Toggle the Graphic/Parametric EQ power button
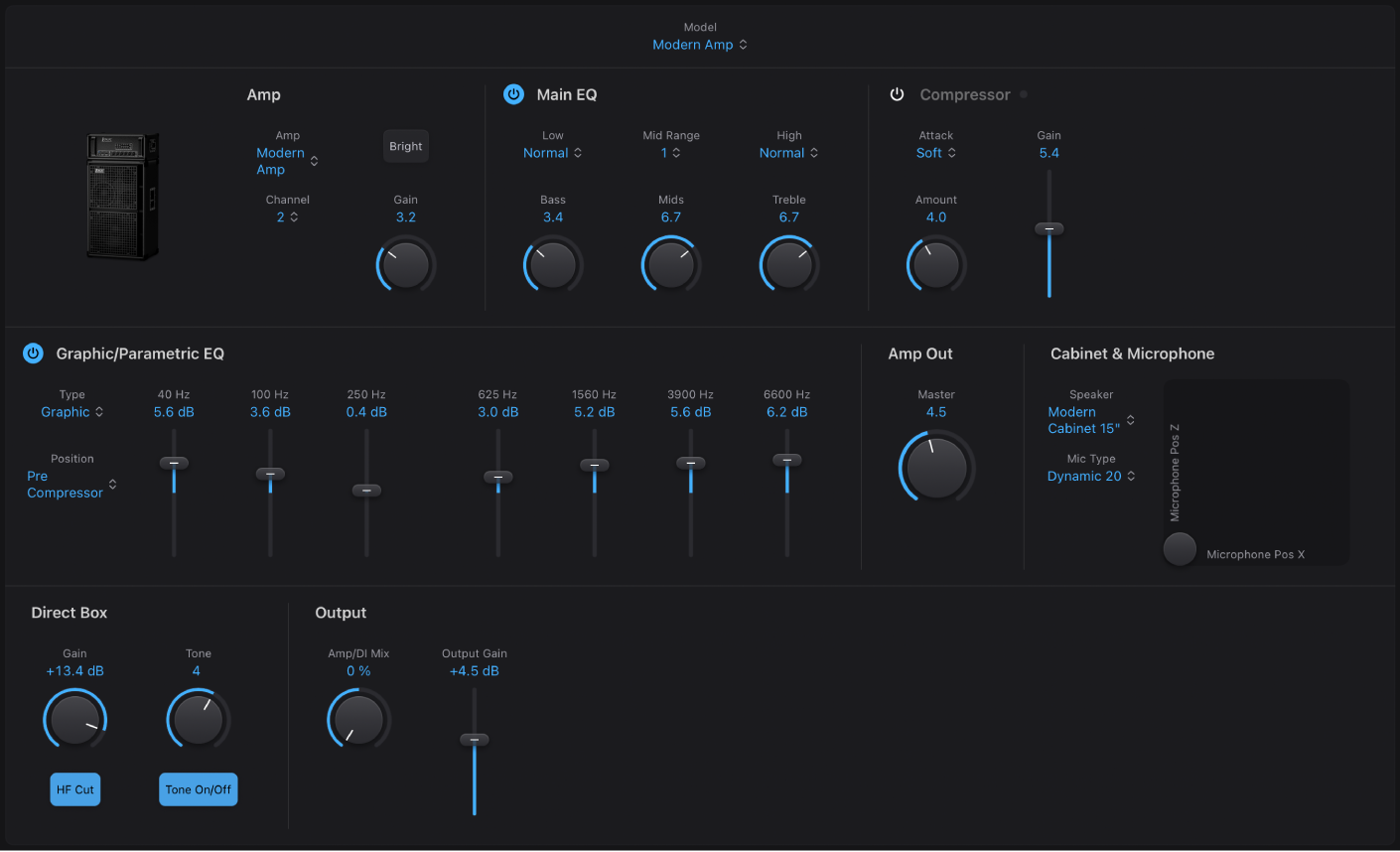The image size is (1400, 852). (x=33, y=353)
